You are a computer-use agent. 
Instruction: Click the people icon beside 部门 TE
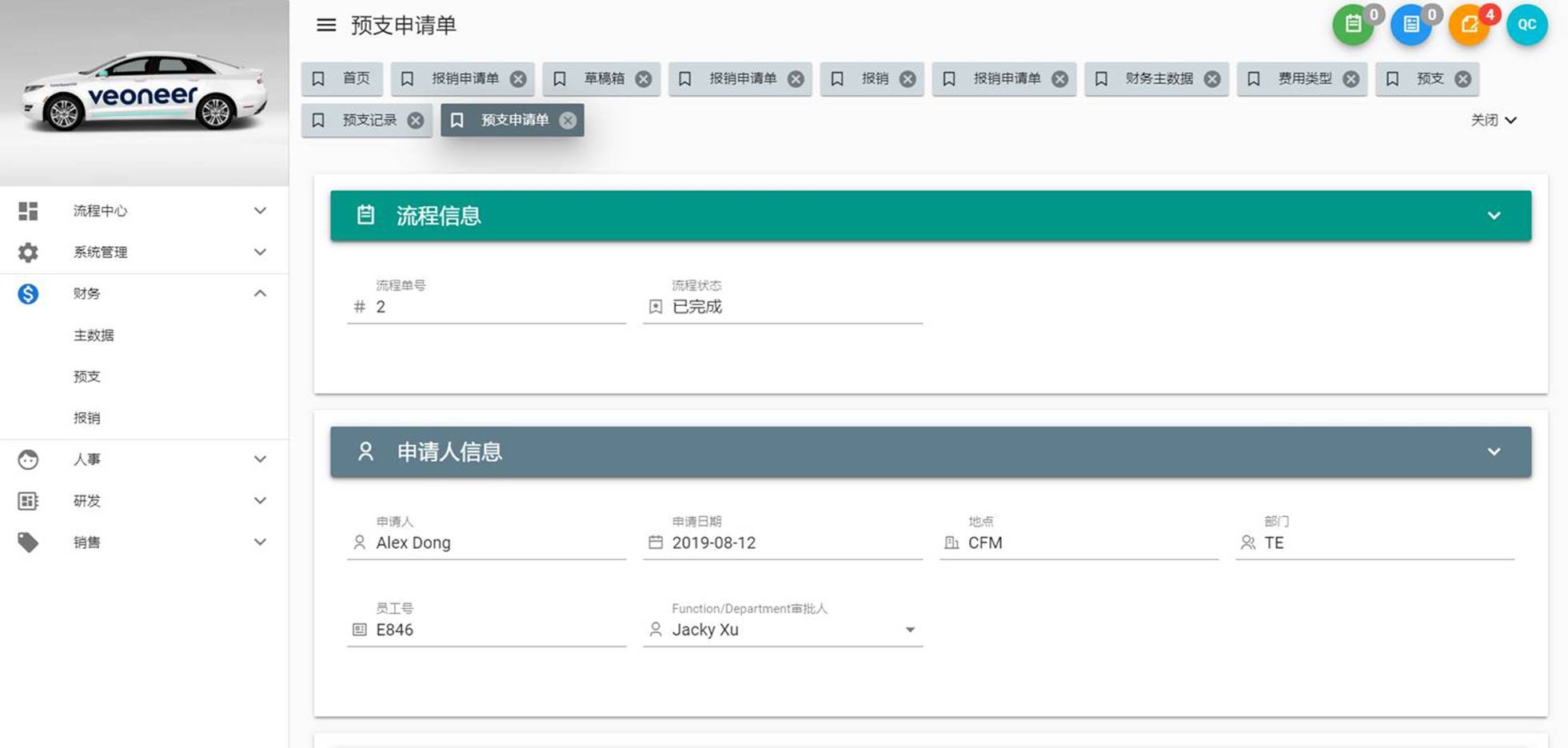point(1247,543)
